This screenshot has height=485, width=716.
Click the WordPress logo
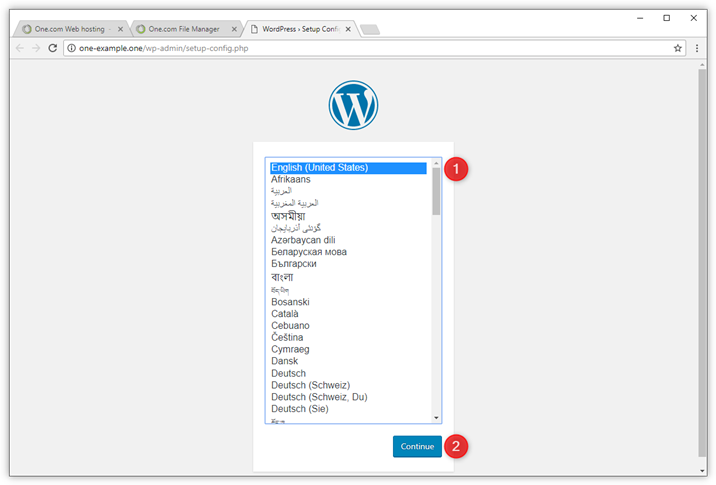[353, 105]
